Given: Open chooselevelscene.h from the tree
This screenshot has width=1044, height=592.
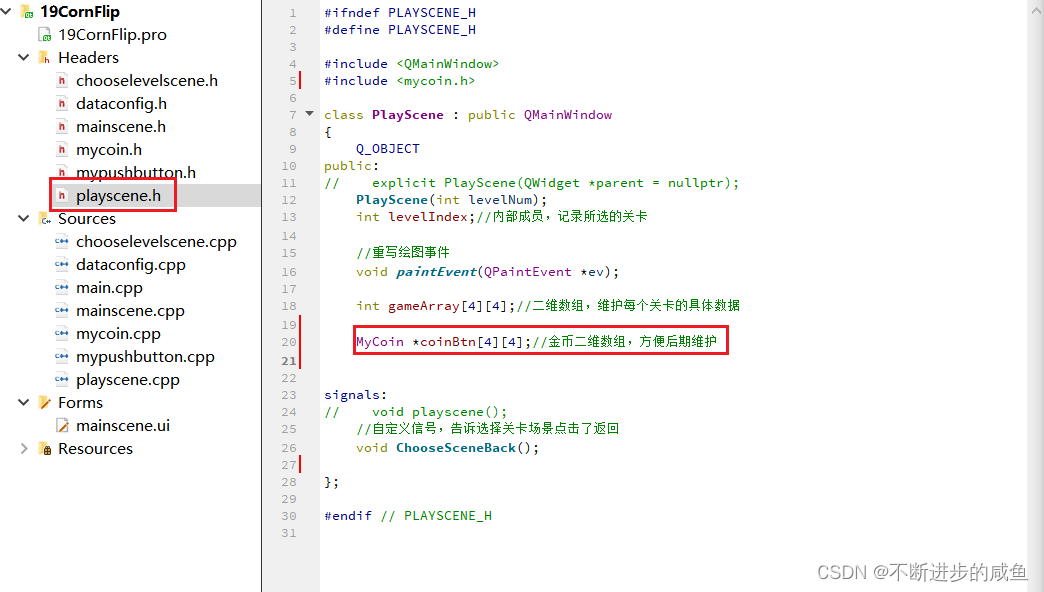Looking at the screenshot, I should [x=146, y=81].
